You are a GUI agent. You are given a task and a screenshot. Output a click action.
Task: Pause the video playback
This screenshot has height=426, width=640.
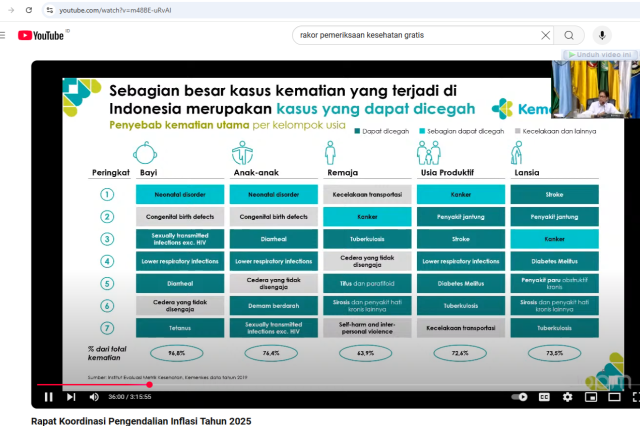pyautogui.click(x=48, y=397)
